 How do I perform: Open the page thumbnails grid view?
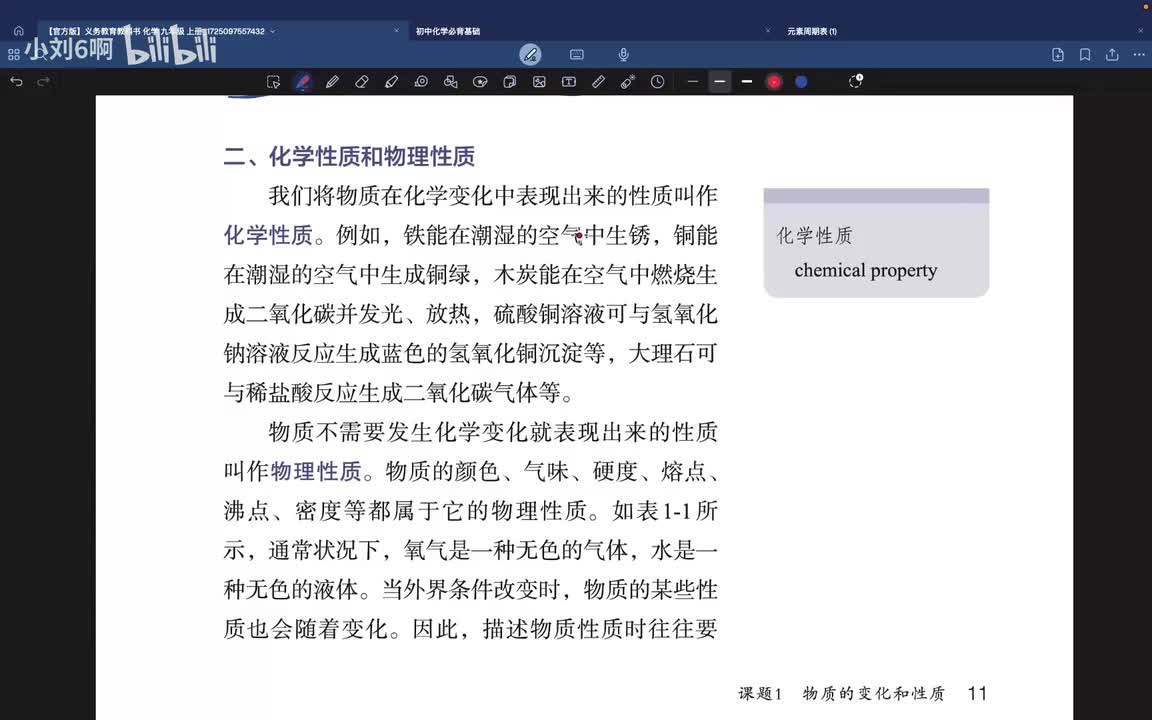tap(13, 54)
